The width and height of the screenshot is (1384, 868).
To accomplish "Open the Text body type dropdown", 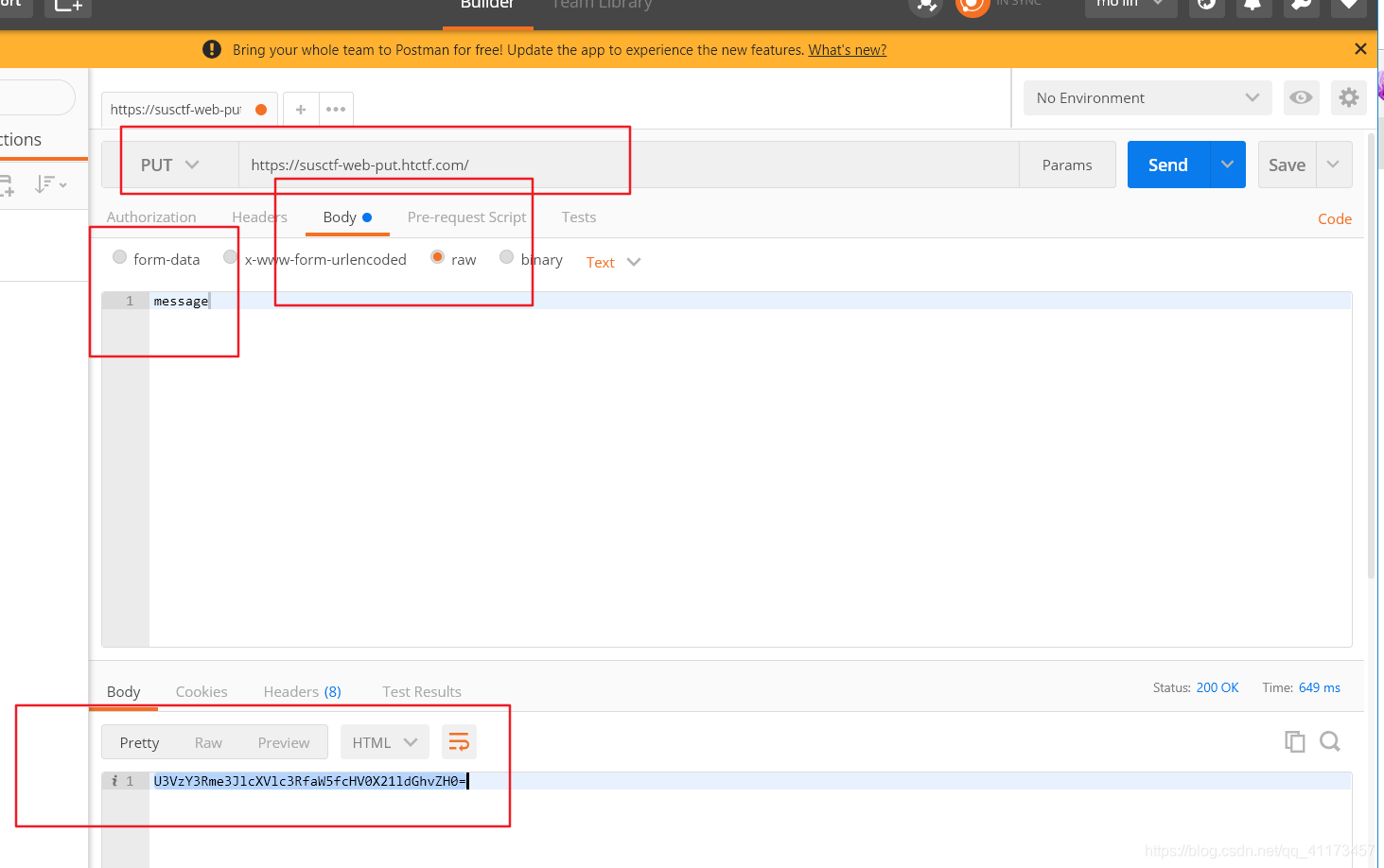I will coord(613,262).
